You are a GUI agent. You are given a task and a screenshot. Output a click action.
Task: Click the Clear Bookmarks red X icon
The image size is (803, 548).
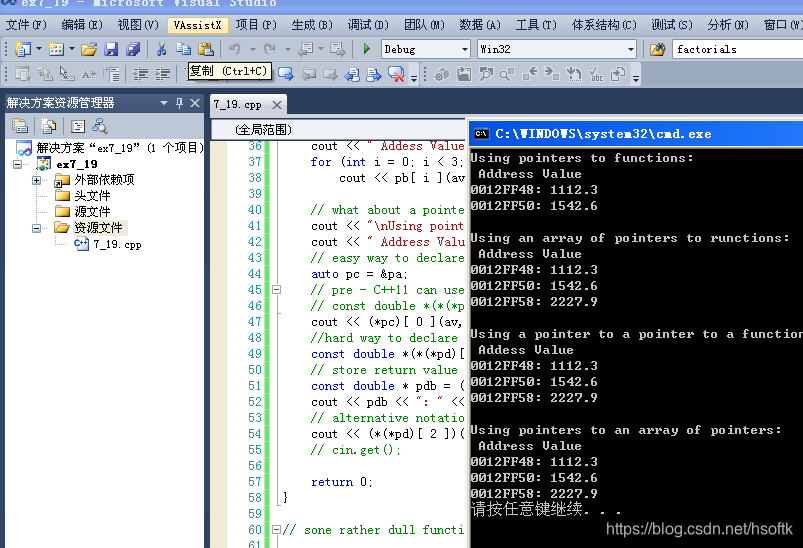(396, 74)
